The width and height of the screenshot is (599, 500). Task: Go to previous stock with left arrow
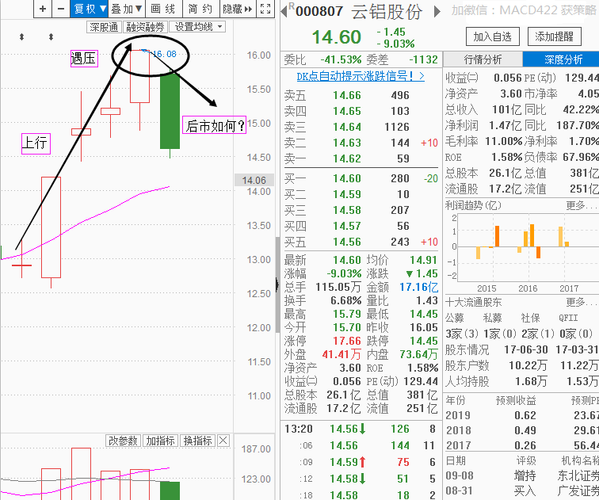tap(284, 11)
